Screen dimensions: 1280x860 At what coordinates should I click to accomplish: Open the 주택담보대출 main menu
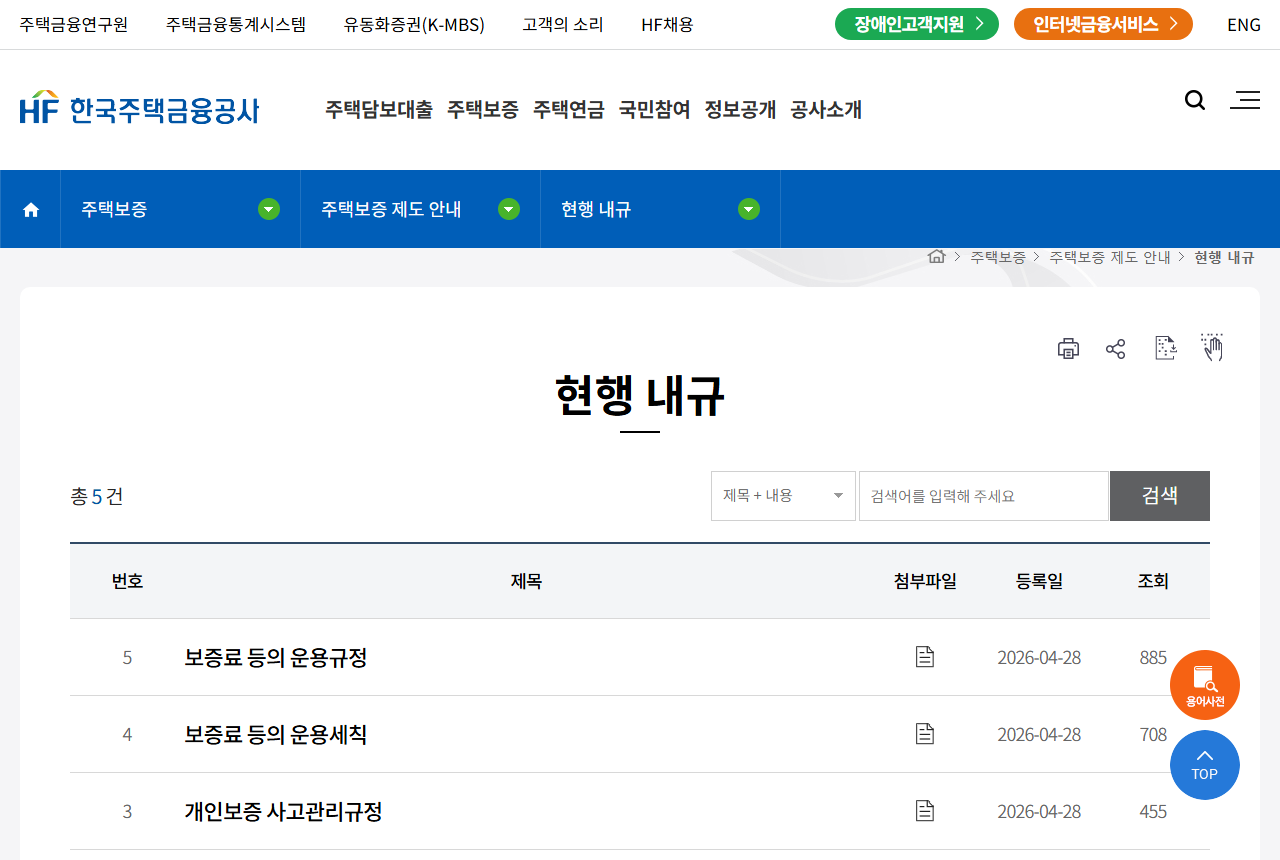379,109
